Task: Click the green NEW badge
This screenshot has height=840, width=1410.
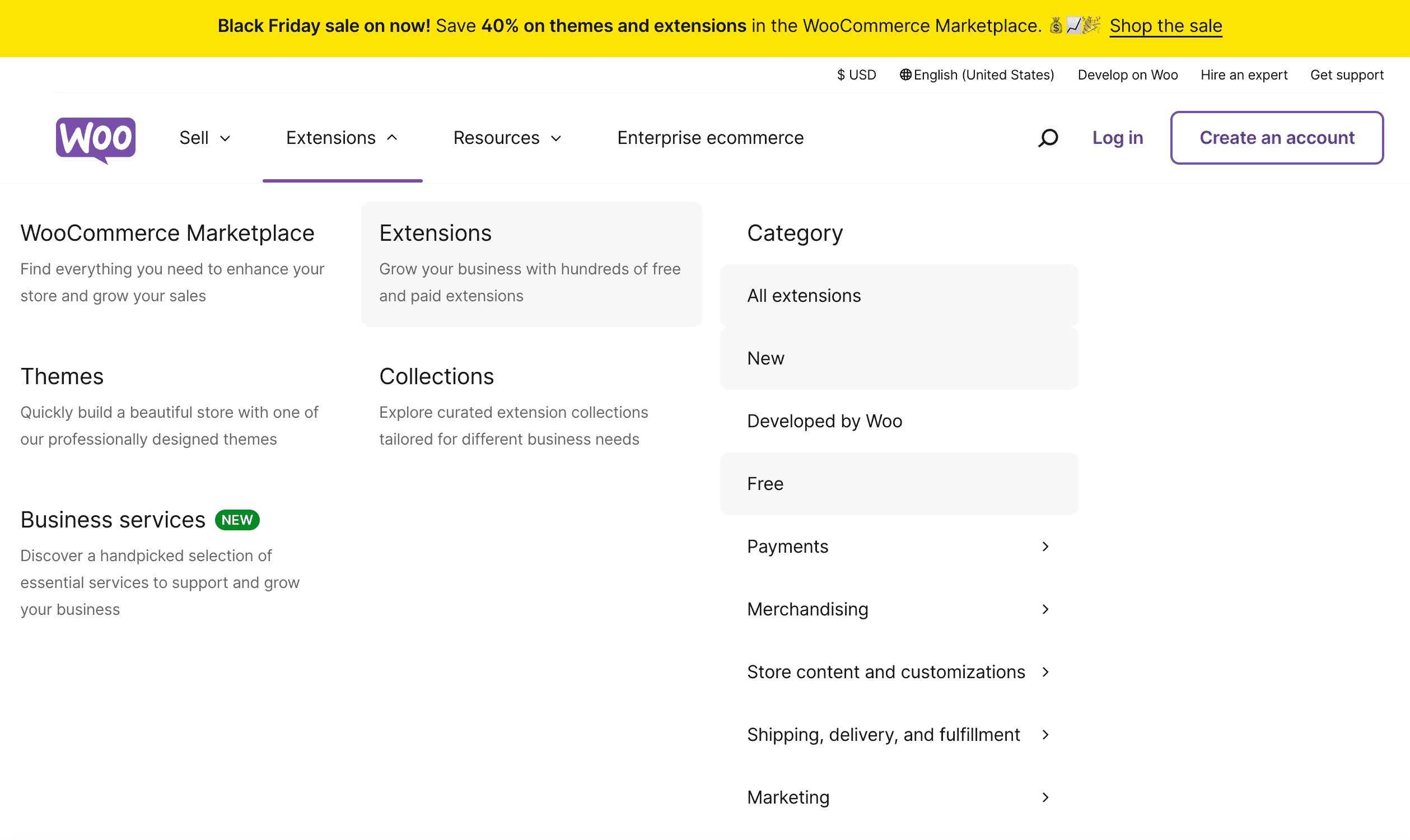Action: pos(237,520)
